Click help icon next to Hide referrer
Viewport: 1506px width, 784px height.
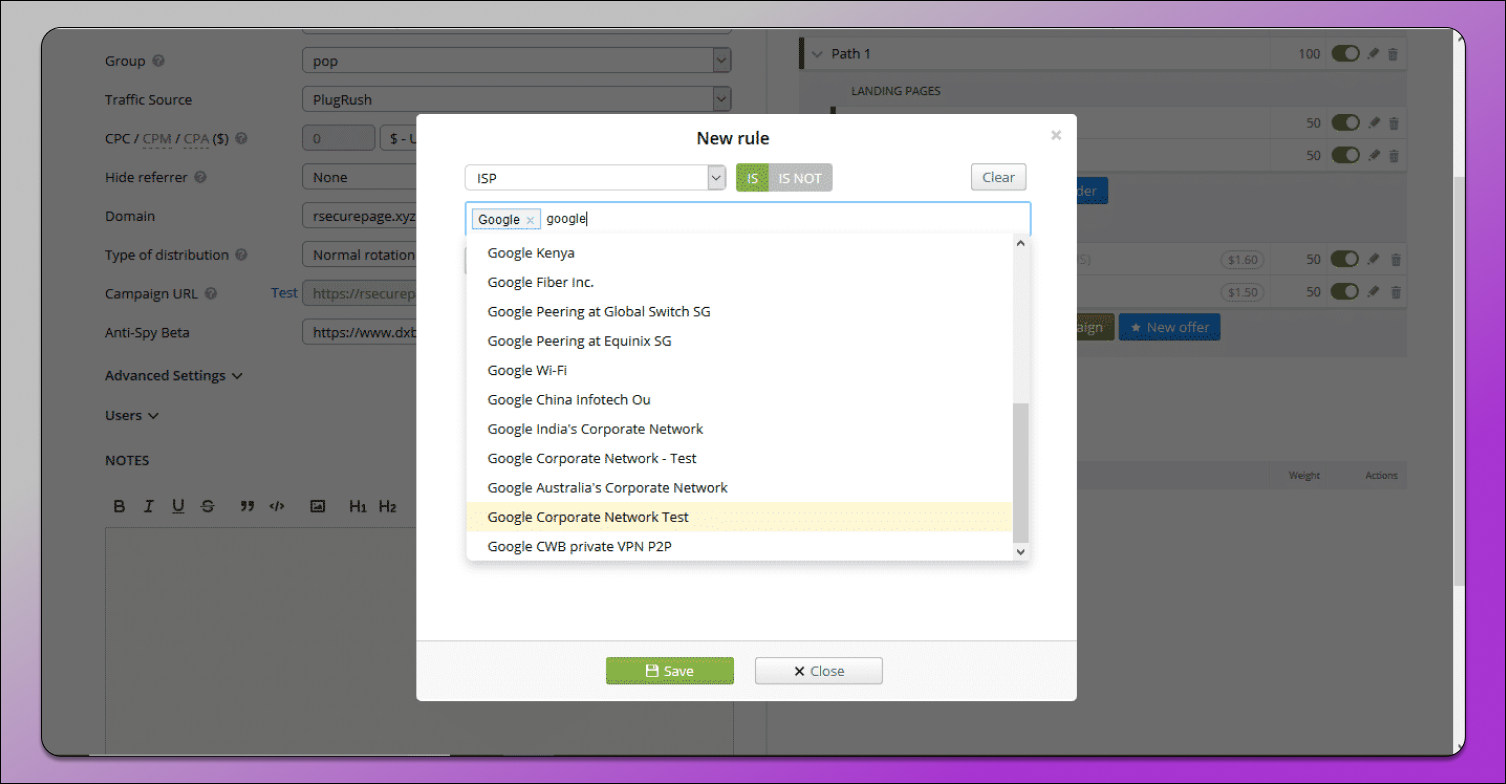coord(200,178)
